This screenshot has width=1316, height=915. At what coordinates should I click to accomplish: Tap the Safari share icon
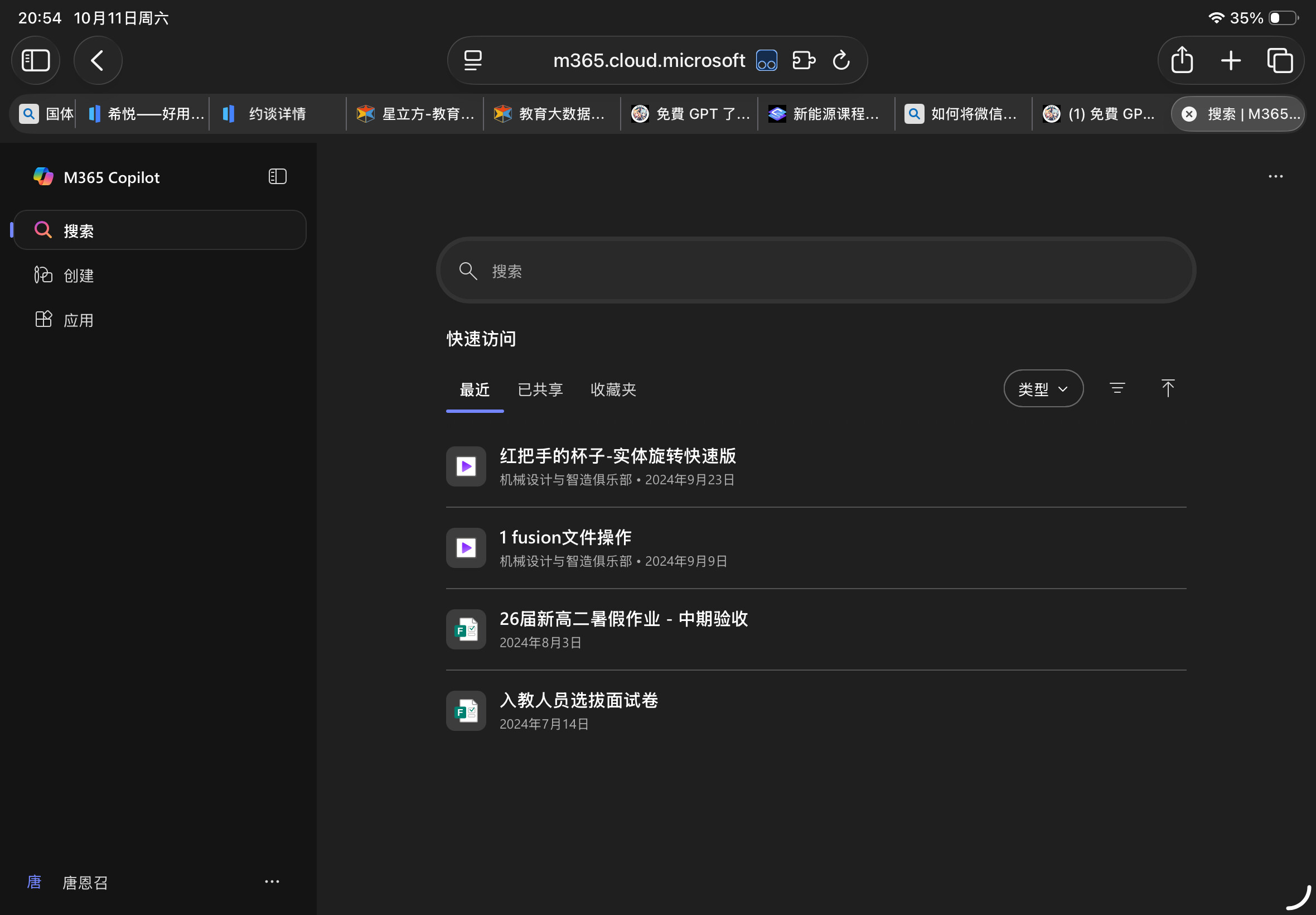click(1182, 60)
